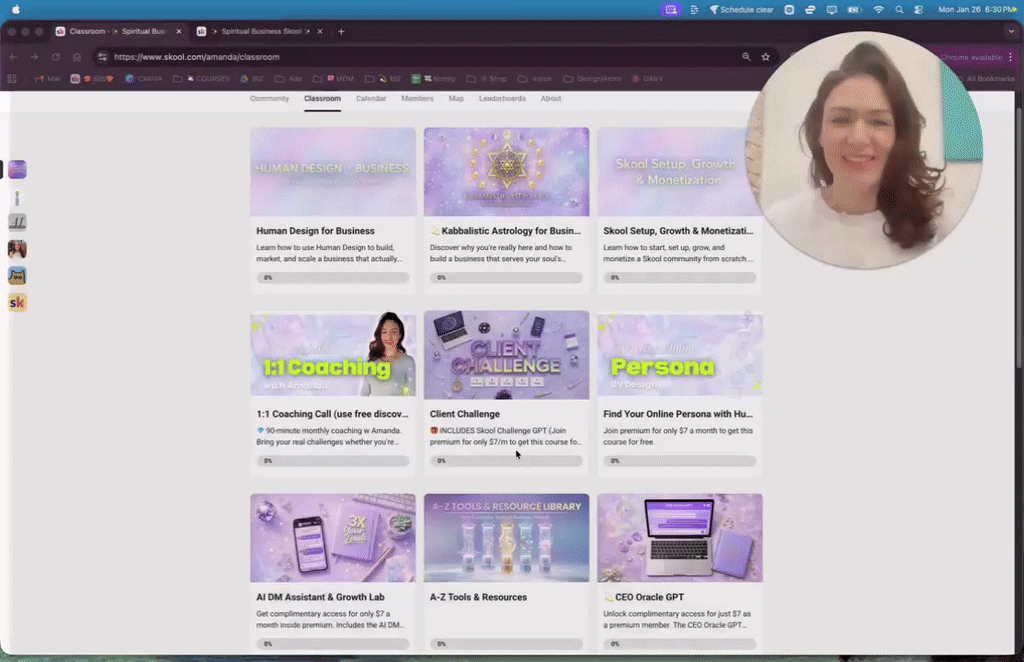1024x662 pixels.
Task: Open the apps grid in bookmarks bar
Action: coord(12,78)
